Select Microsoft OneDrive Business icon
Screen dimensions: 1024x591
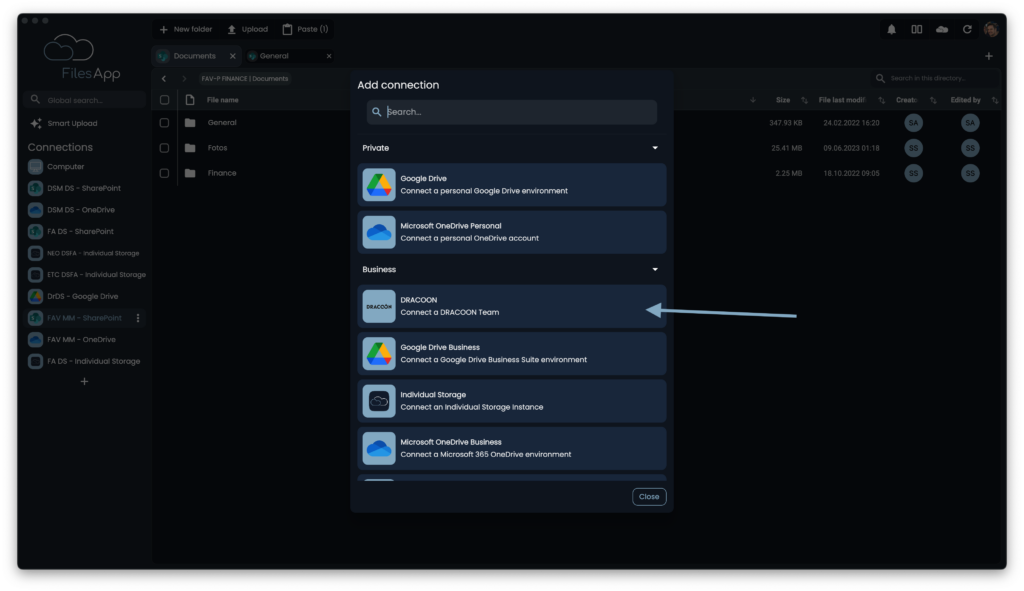pos(379,448)
